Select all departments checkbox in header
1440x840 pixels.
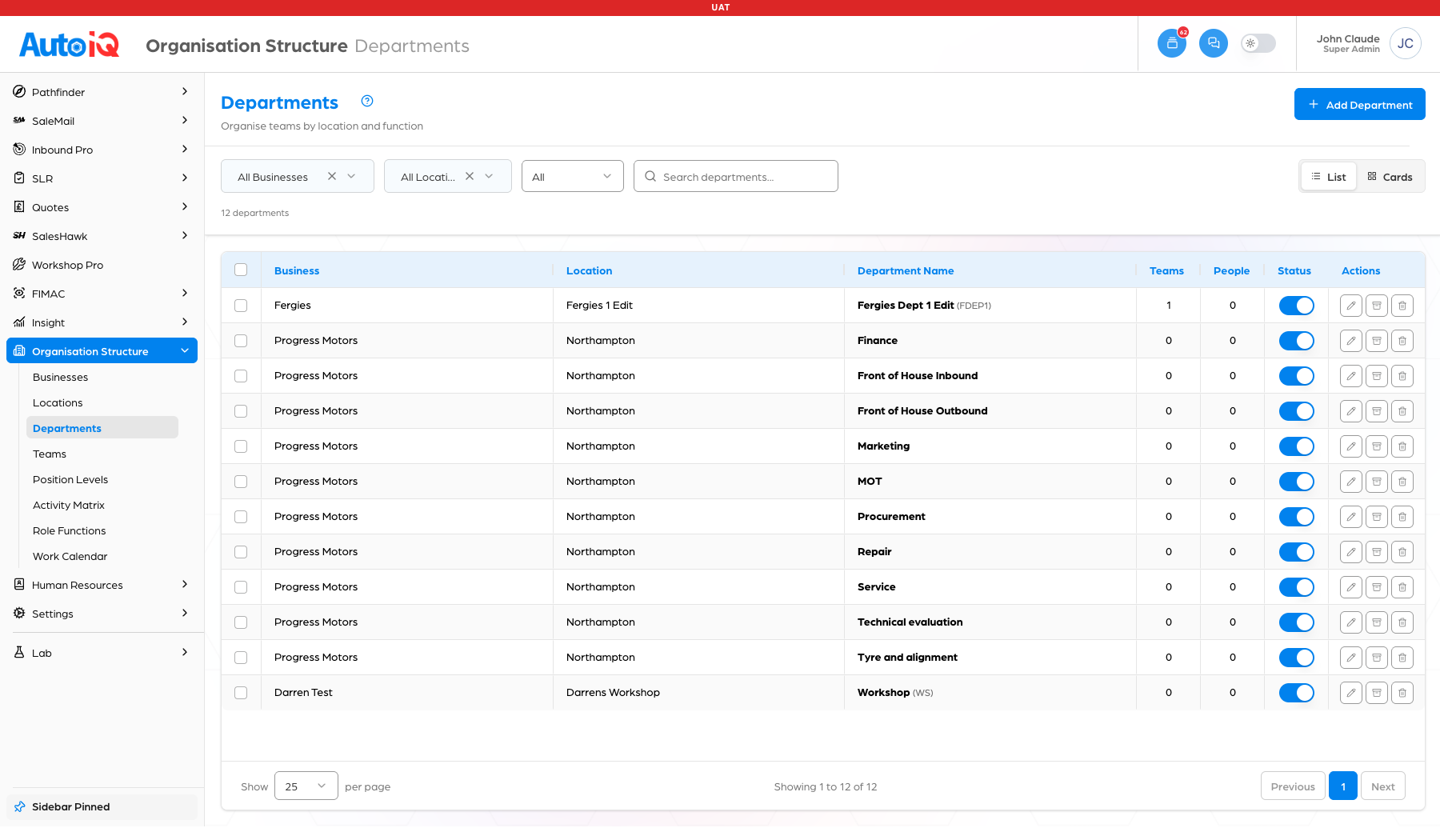coord(241,270)
